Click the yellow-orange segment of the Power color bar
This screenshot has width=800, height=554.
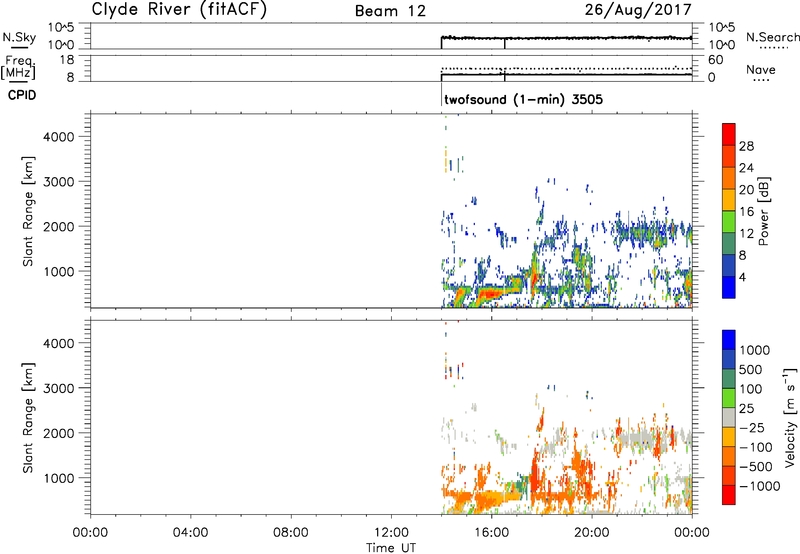click(x=729, y=200)
